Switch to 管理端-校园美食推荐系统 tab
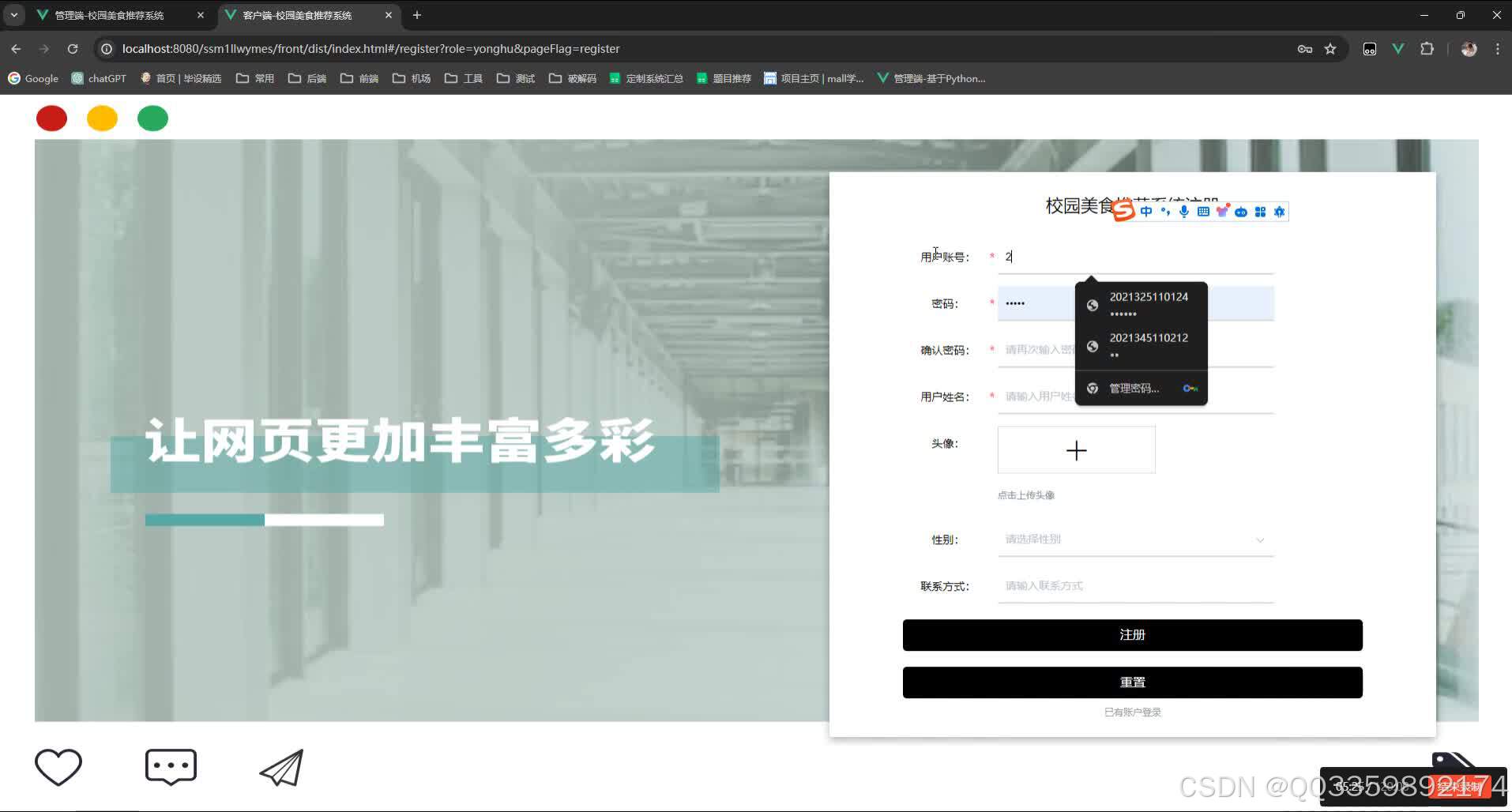 click(120, 15)
